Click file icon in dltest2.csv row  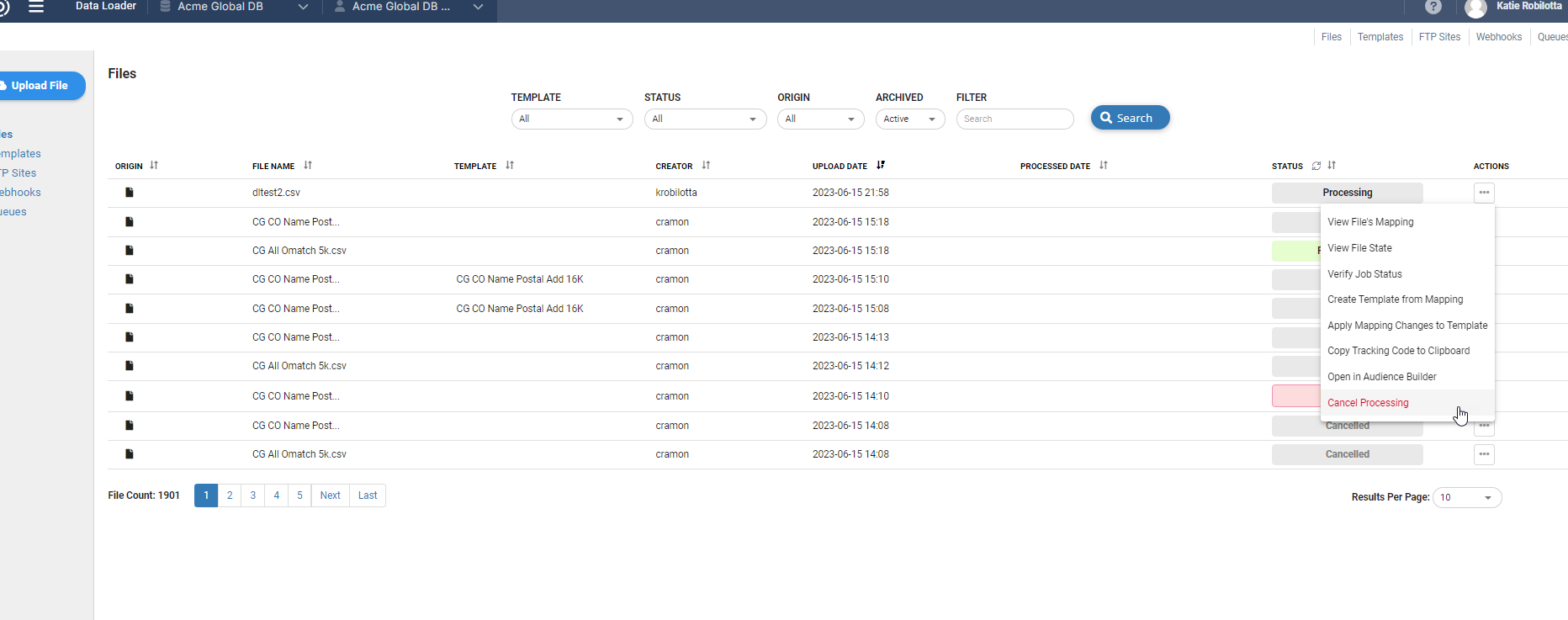point(130,193)
